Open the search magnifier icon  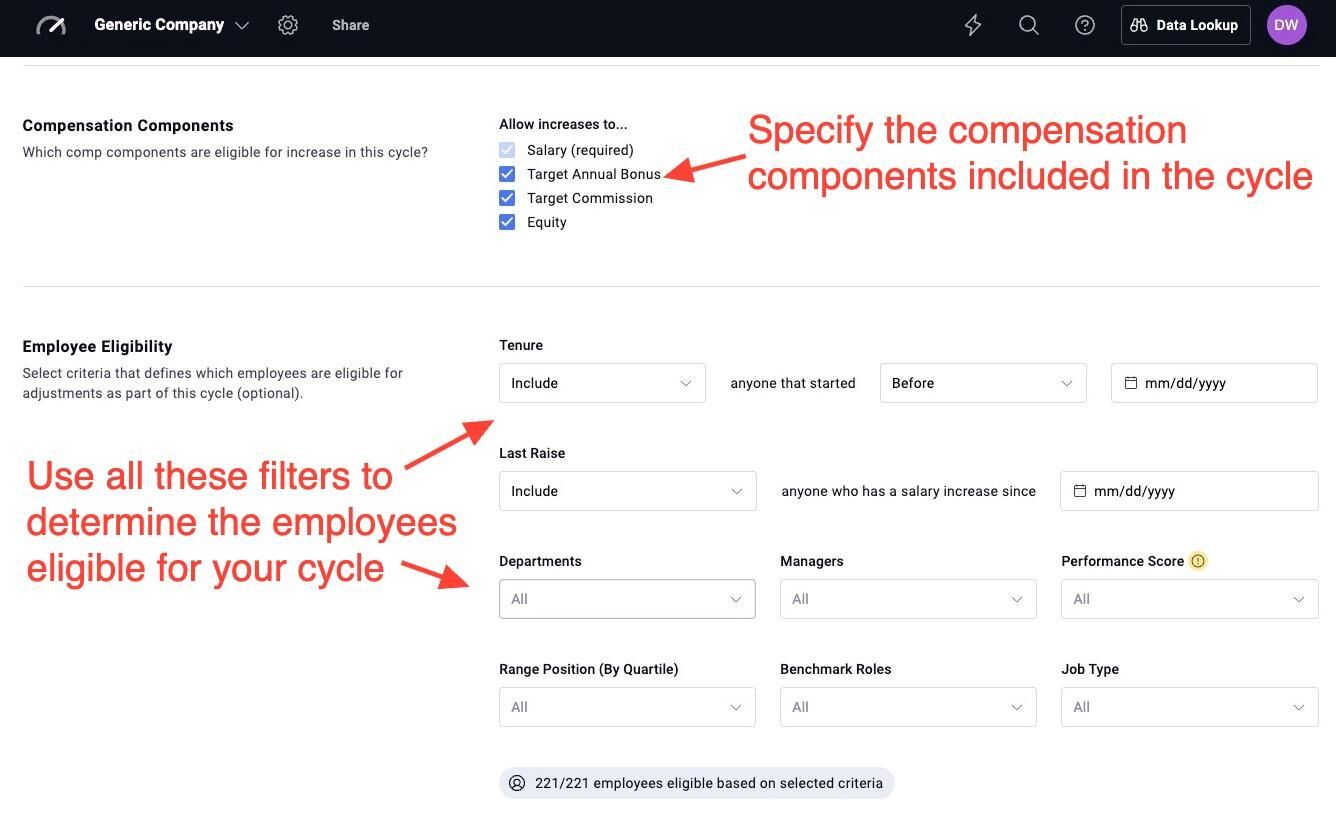(x=1029, y=25)
